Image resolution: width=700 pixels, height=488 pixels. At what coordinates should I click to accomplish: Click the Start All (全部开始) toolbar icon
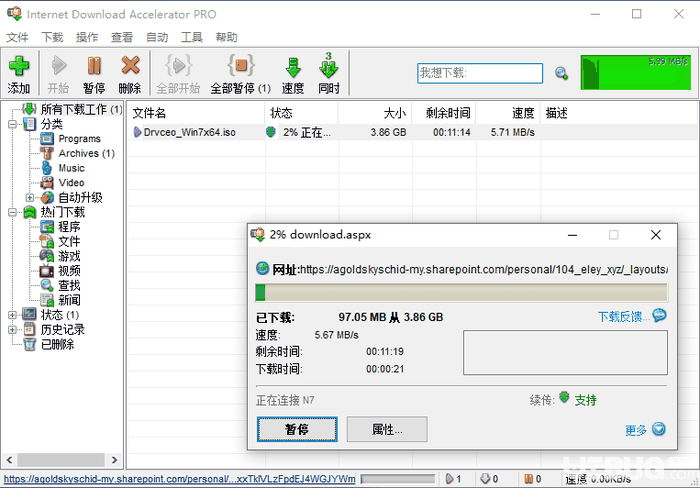179,66
